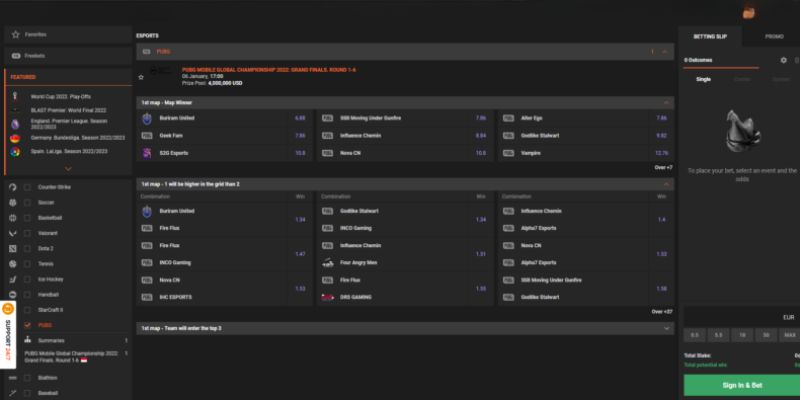Enable the Valorant checkbox
800x400 pixels.
click(x=27, y=233)
